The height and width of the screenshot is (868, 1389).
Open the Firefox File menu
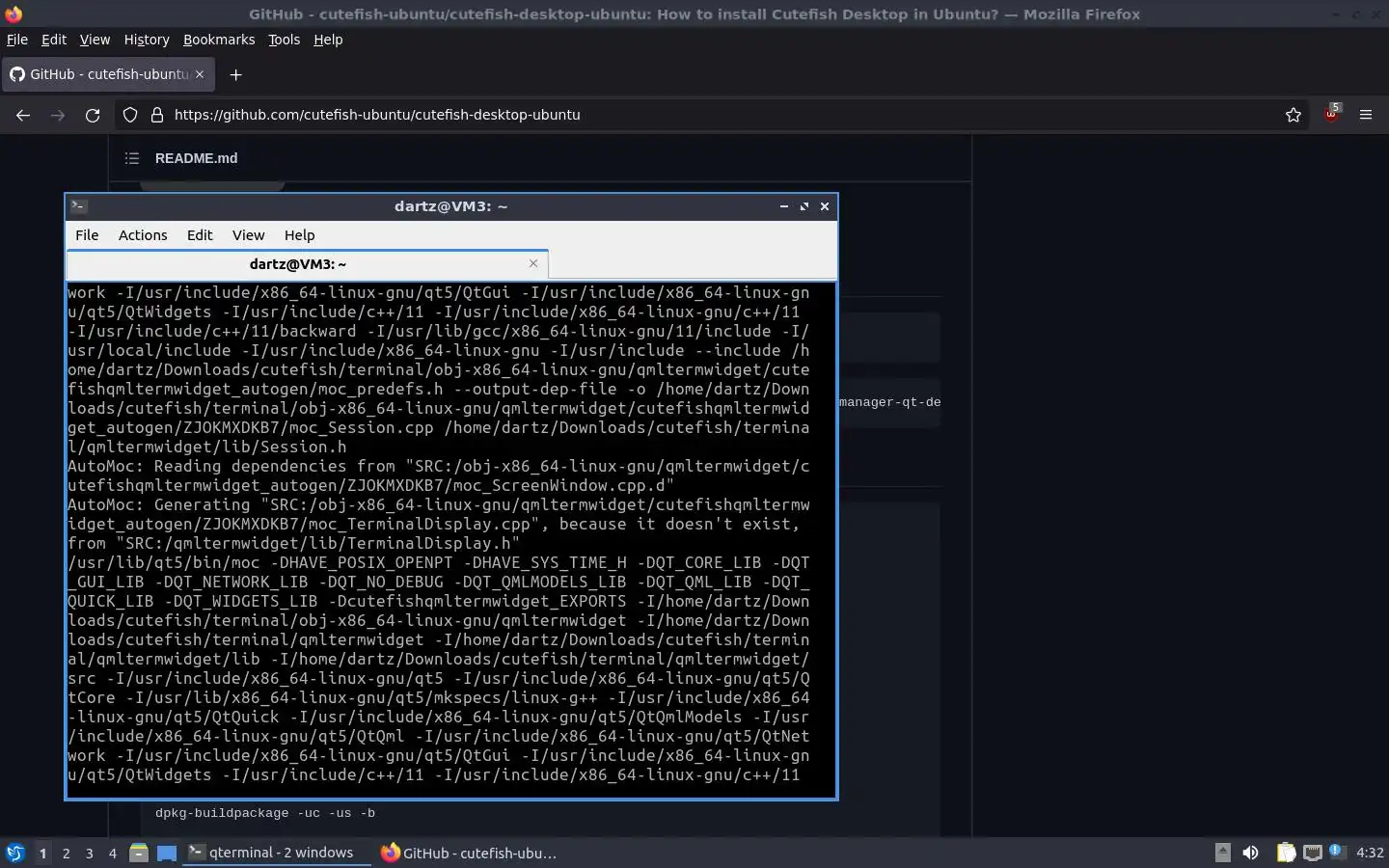17,40
